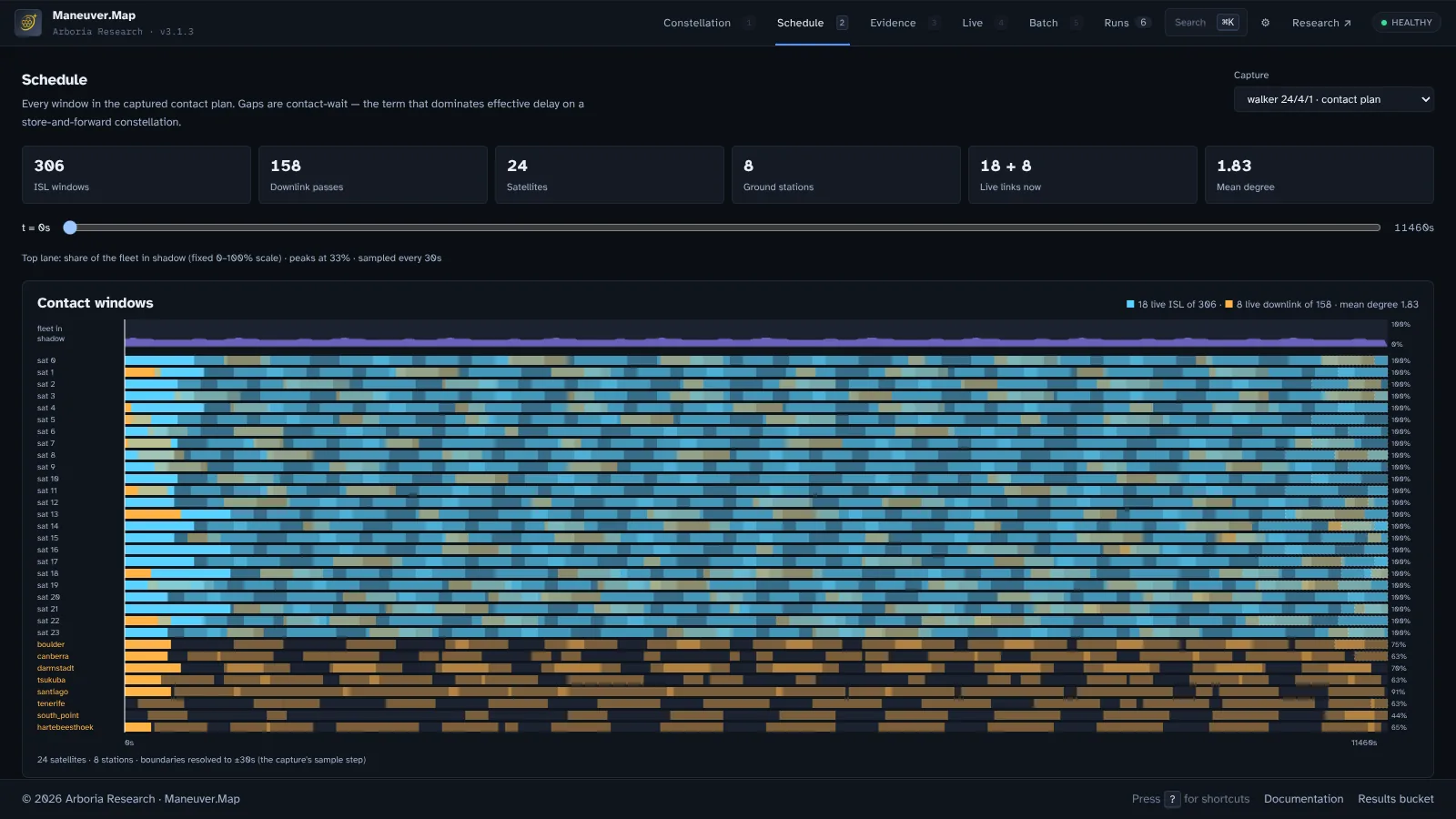Select the sat 0 row label
This screenshot has height=819, width=1456.
[x=46, y=360]
